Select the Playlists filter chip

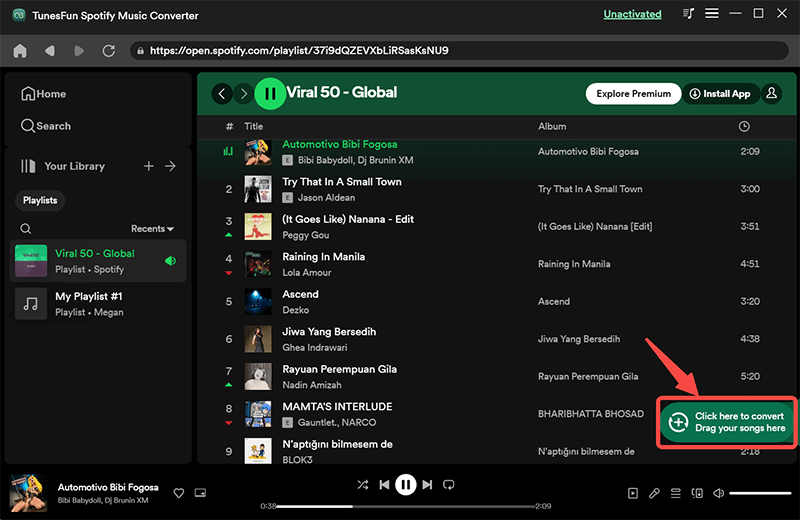click(x=40, y=201)
